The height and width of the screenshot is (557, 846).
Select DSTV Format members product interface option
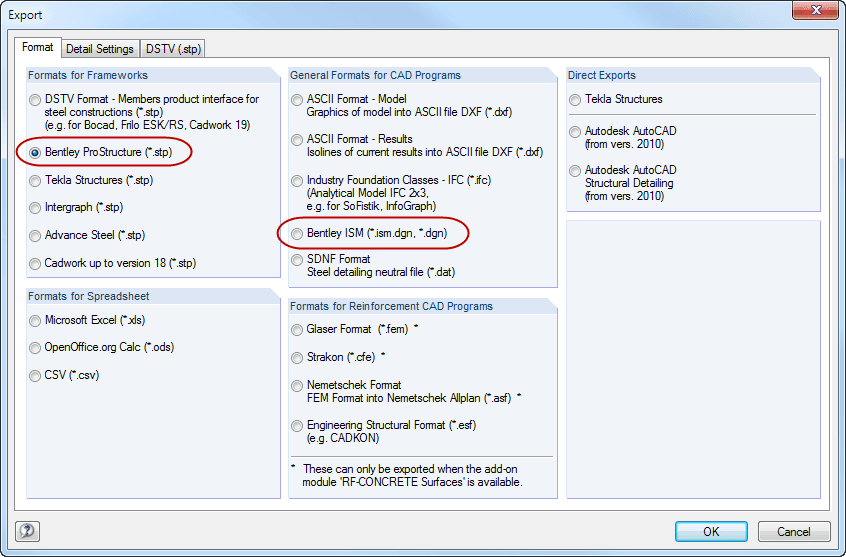(x=35, y=100)
